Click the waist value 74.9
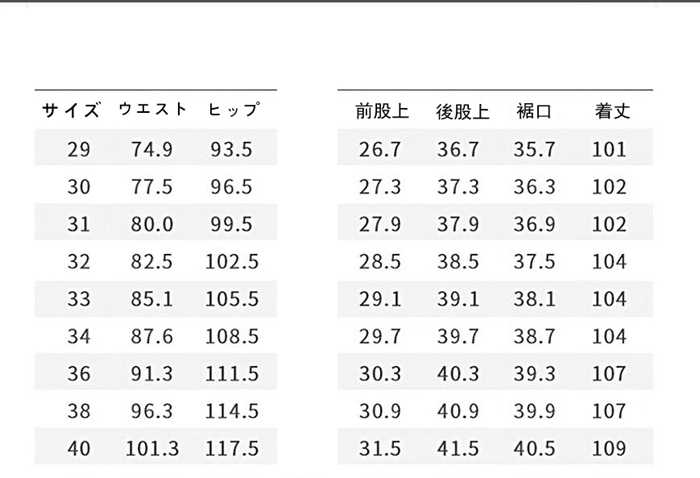 pos(152,150)
